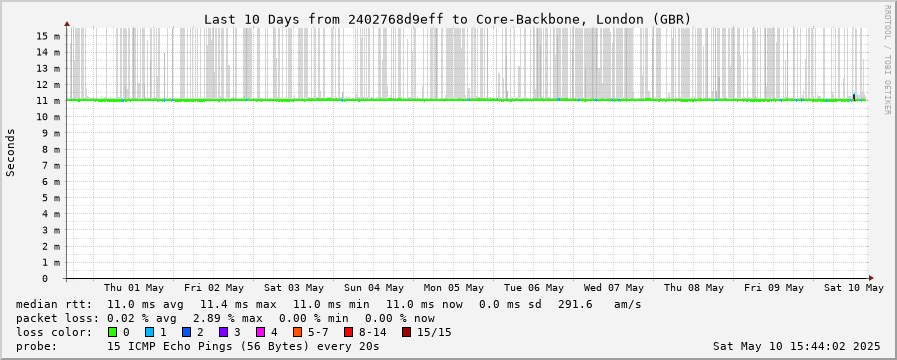897x360 pixels.
Task: Click the 'median rtt:' label
Action: (x=54, y=304)
